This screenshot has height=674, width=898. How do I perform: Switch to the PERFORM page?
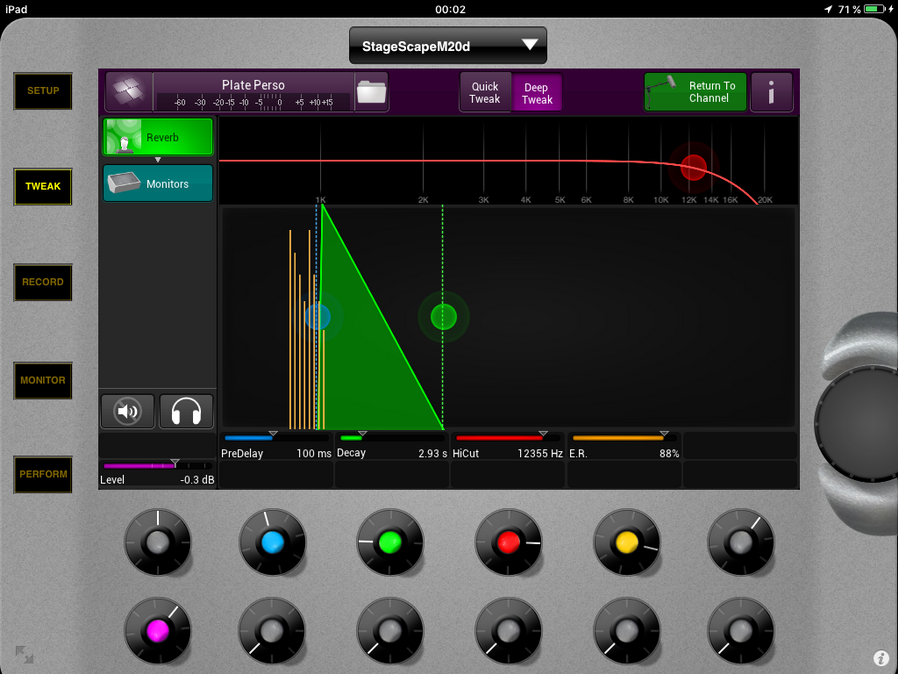(x=43, y=474)
